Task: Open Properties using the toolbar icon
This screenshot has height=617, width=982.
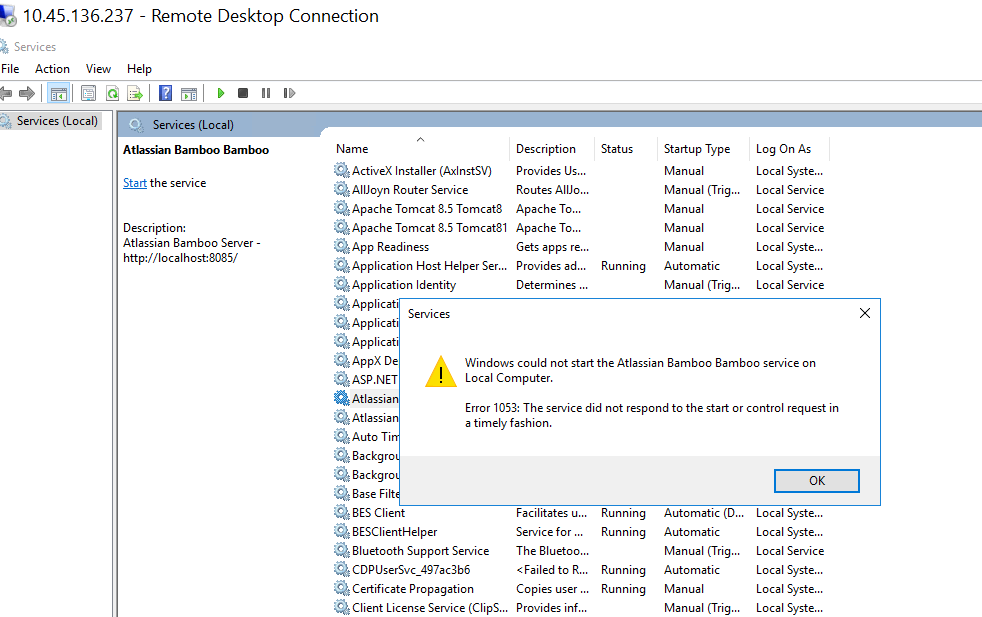Action: pyautogui.click(x=89, y=93)
